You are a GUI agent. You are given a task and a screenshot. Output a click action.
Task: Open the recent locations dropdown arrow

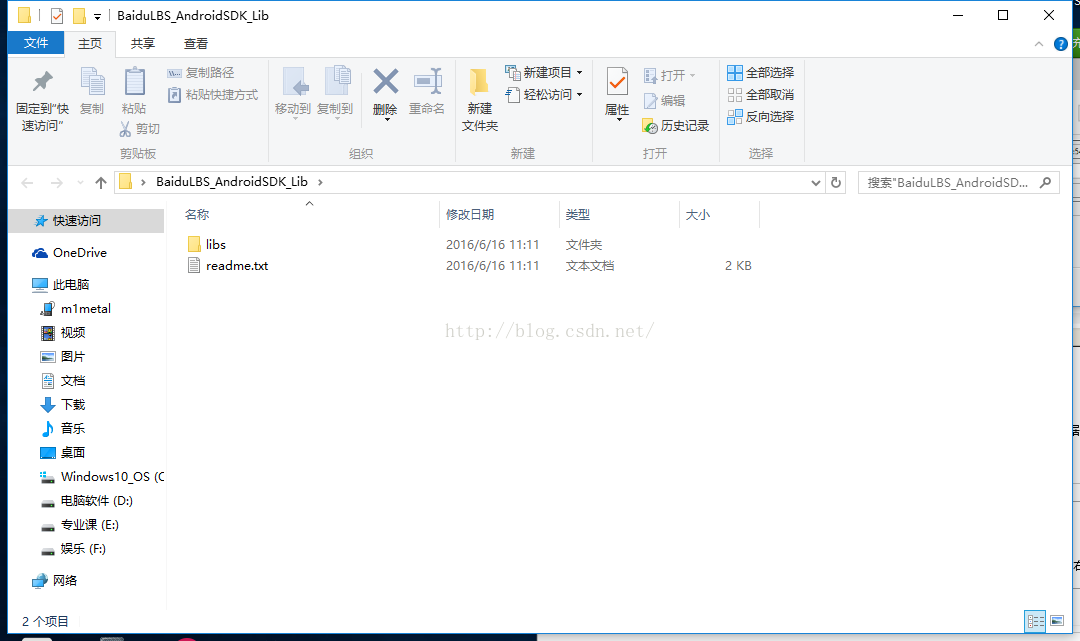[x=81, y=182]
